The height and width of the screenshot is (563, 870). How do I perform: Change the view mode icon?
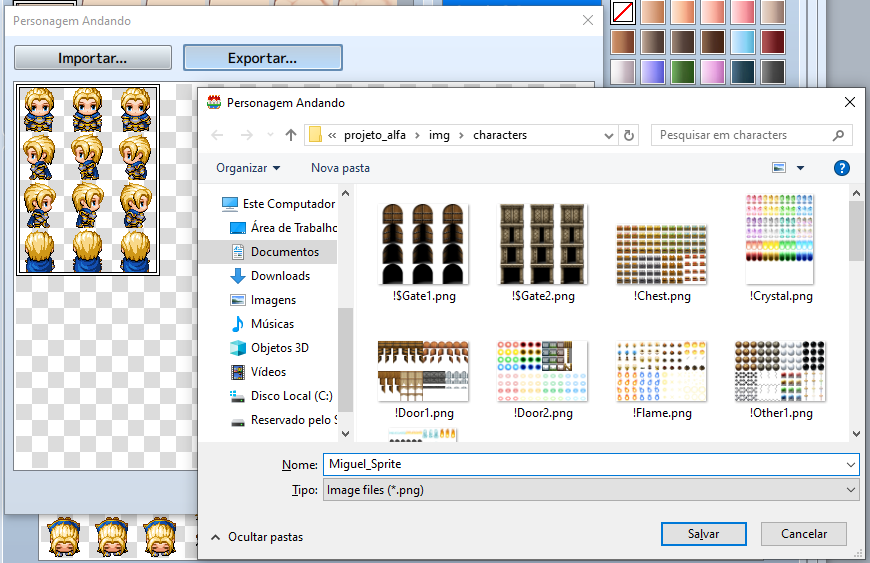(x=779, y=168)
